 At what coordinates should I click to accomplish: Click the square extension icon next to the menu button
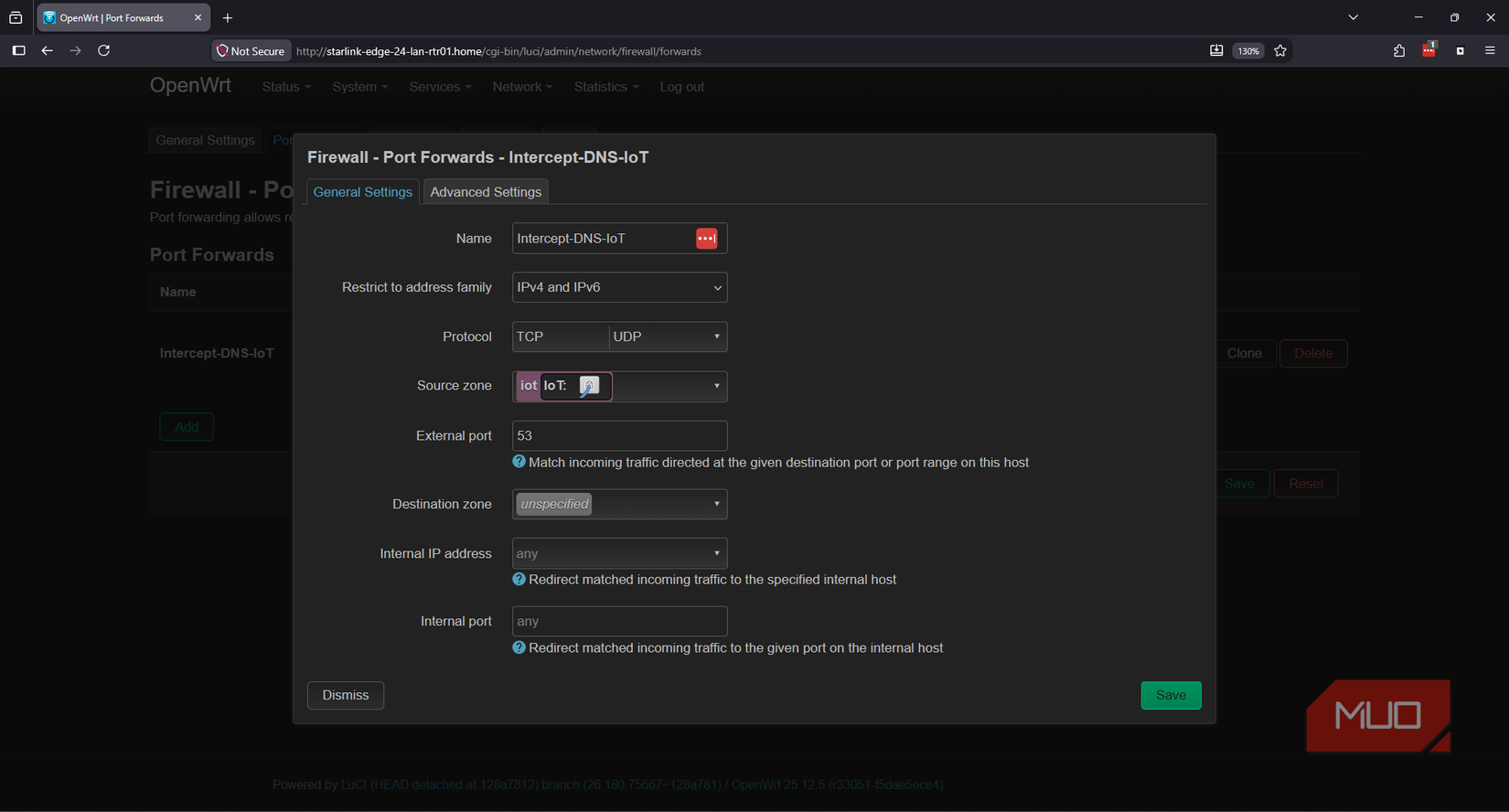pyautogui.click(x=1460, y=51)
